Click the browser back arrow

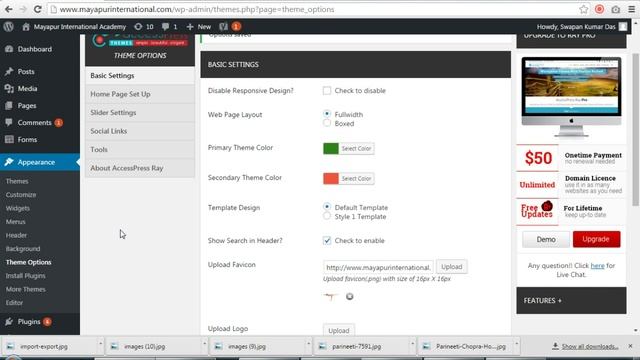pos(8,9)
